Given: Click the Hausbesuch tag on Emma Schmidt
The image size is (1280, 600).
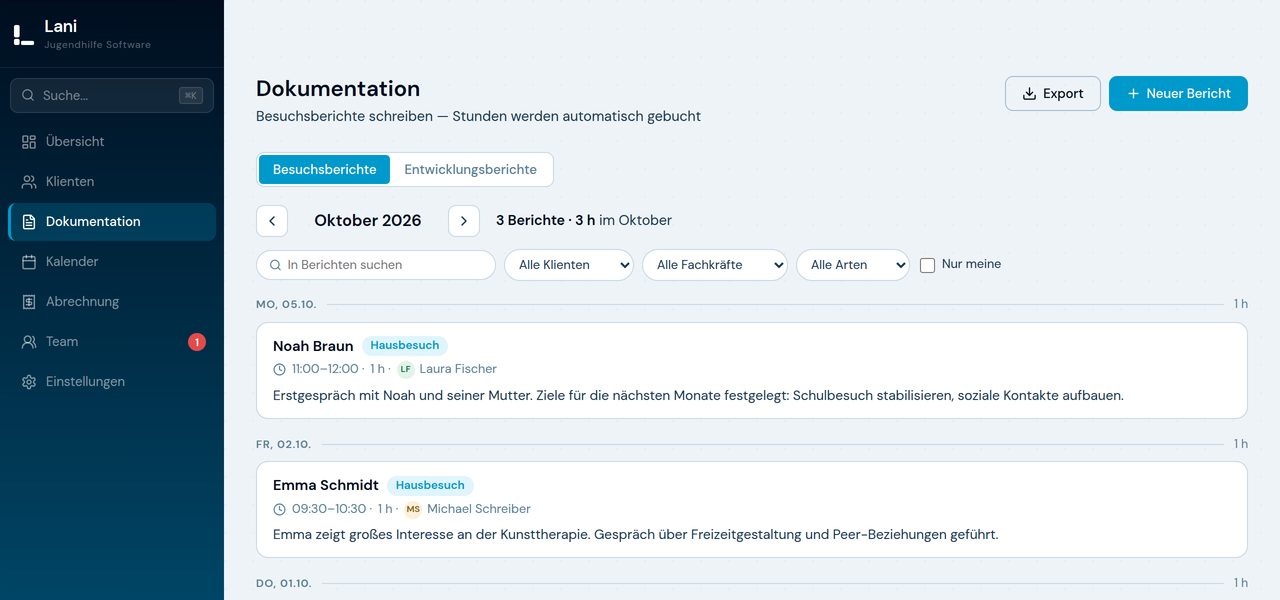Looking at the screenshot, I should tap(430, 486).
